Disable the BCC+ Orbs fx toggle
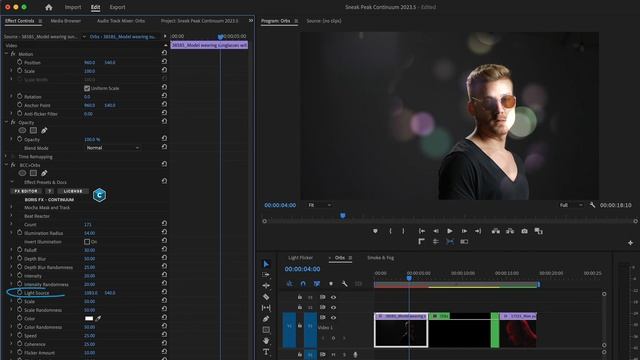640x360 pixels. 13,165
